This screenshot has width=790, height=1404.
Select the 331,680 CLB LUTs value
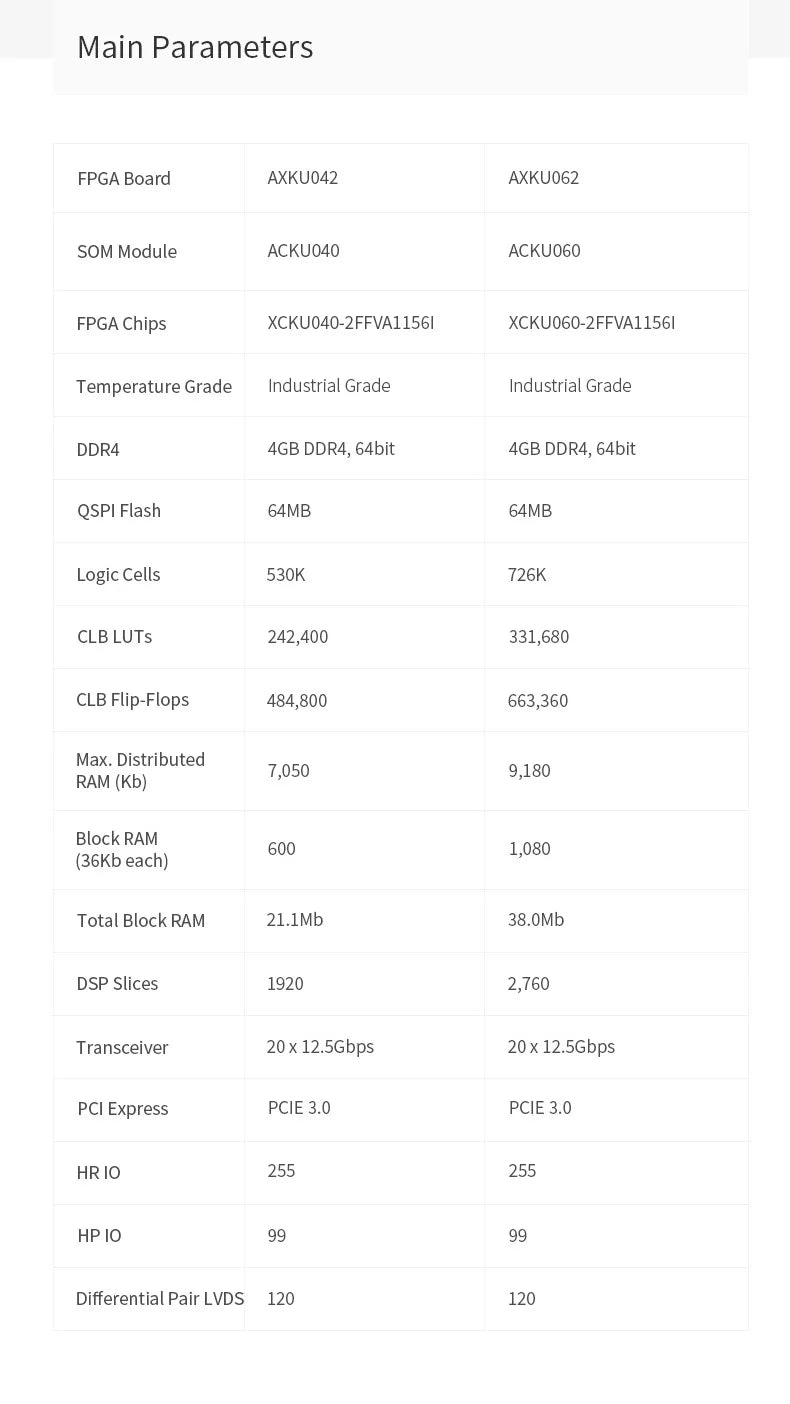pos(539,636)
